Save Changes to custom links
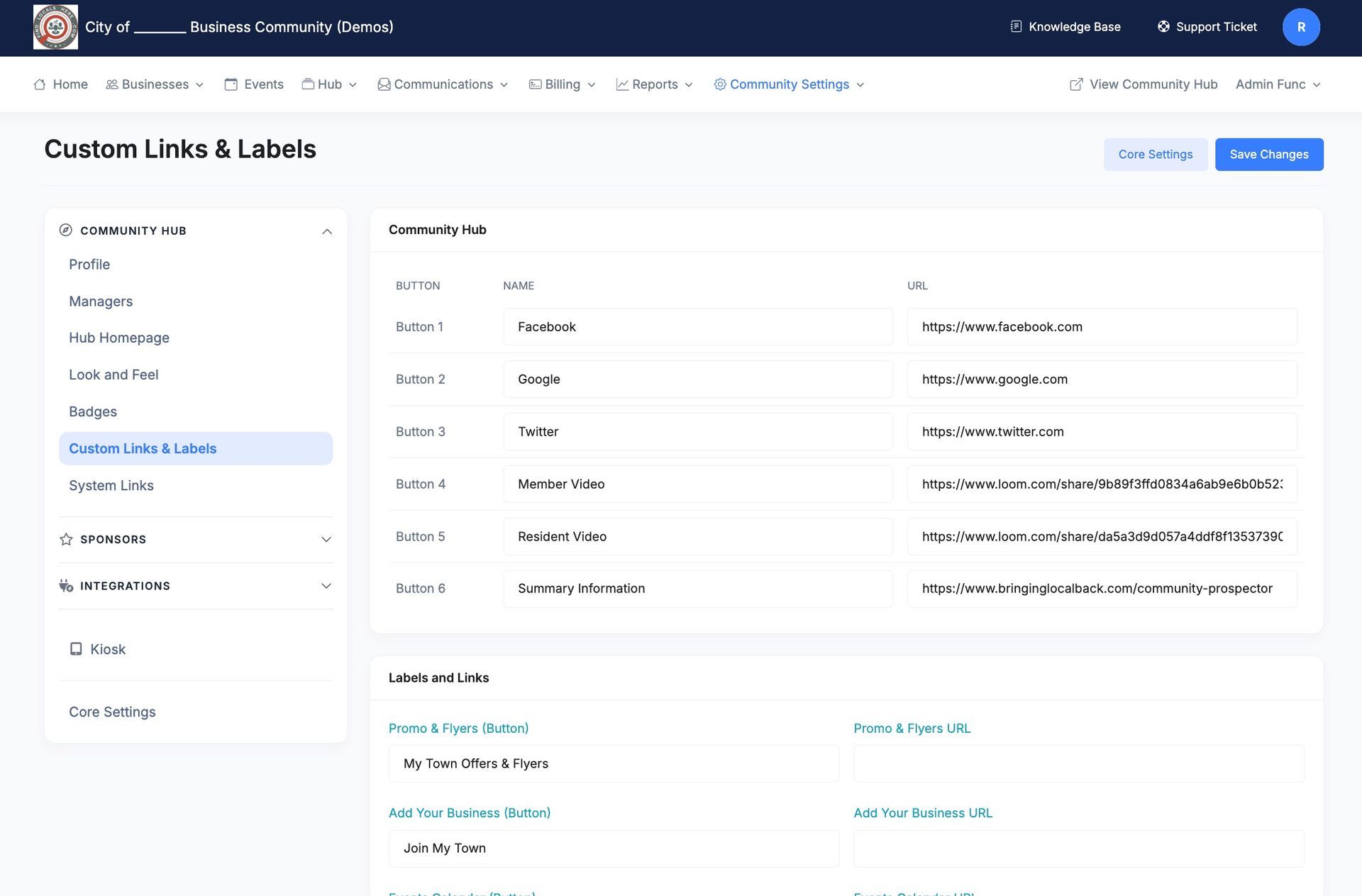The image size is (1362, 896). pyautogui.click(x=1269, y=154)
